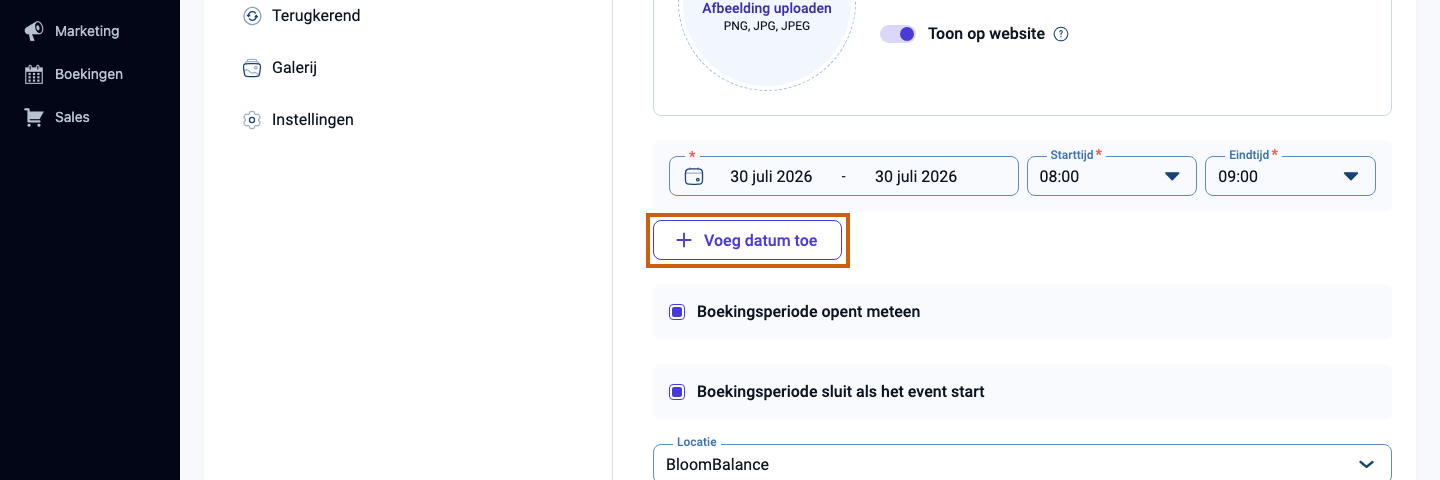Expand the Locatie BloomBalance dropdown

tap(1022, 463)
